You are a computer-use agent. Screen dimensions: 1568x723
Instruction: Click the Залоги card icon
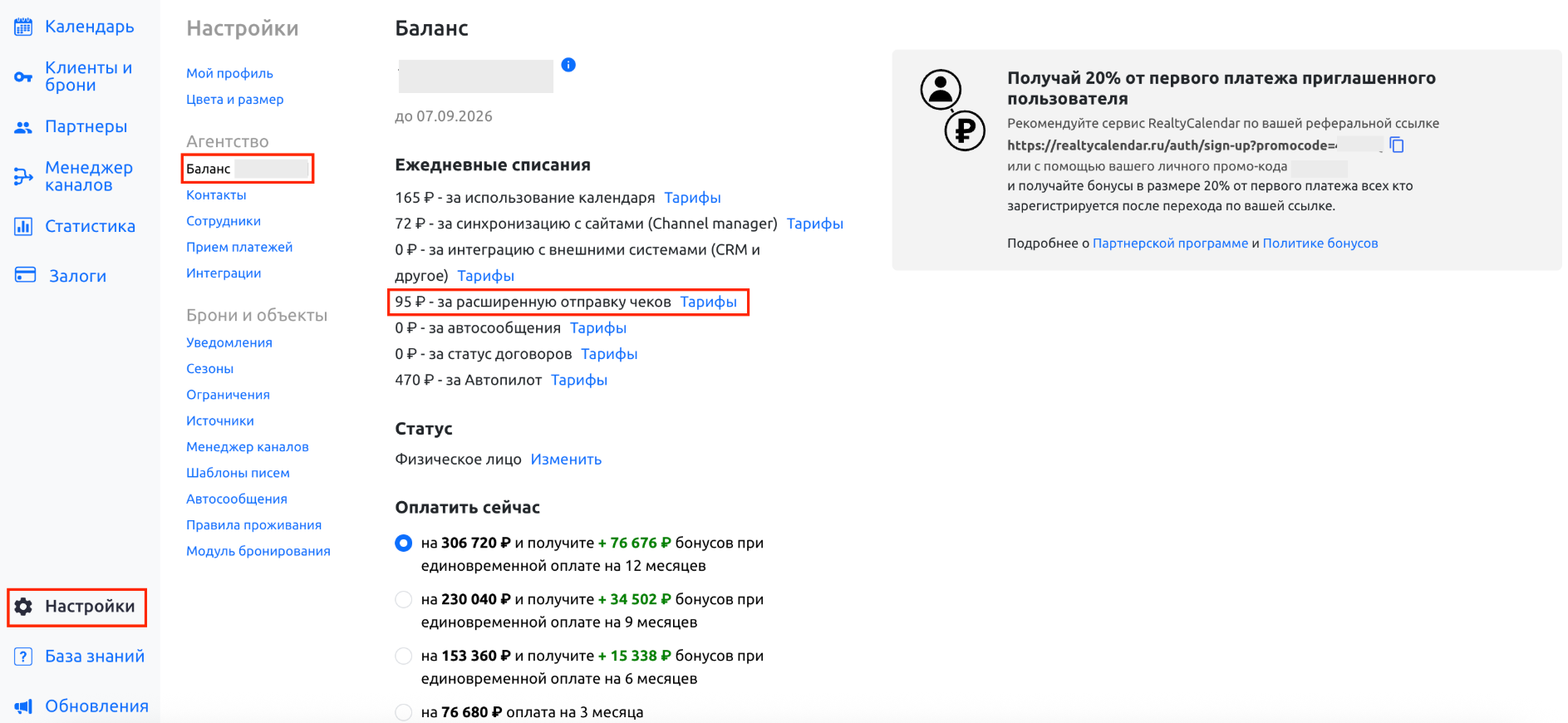[25, 275]
